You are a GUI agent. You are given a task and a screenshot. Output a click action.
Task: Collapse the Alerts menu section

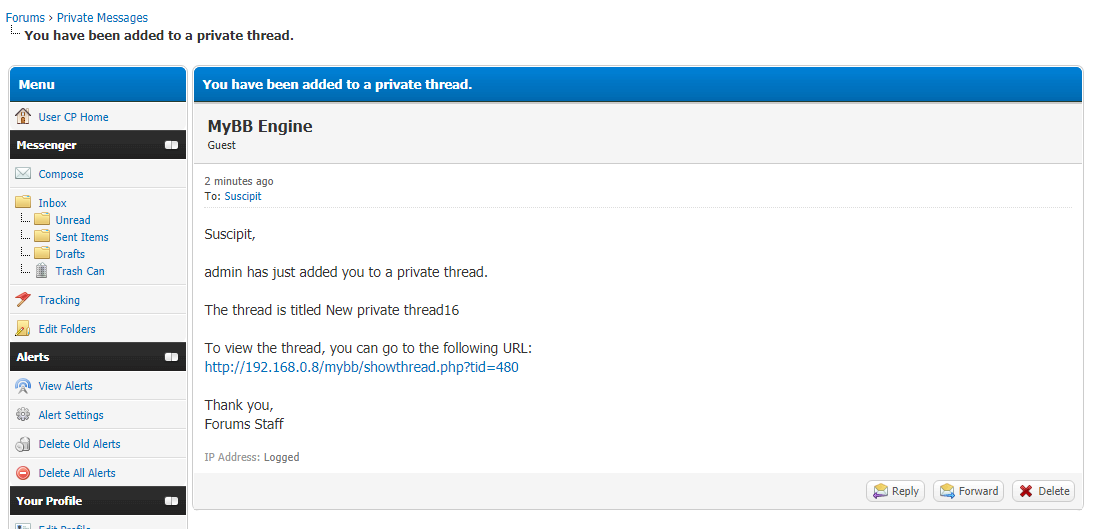pos(171,357)
